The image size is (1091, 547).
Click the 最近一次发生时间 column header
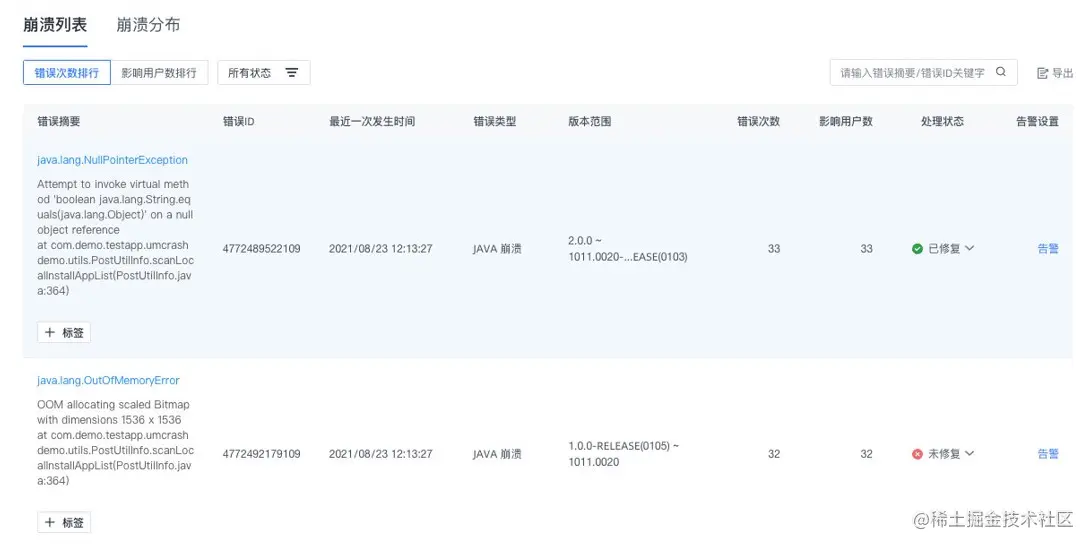click(372, 121)
